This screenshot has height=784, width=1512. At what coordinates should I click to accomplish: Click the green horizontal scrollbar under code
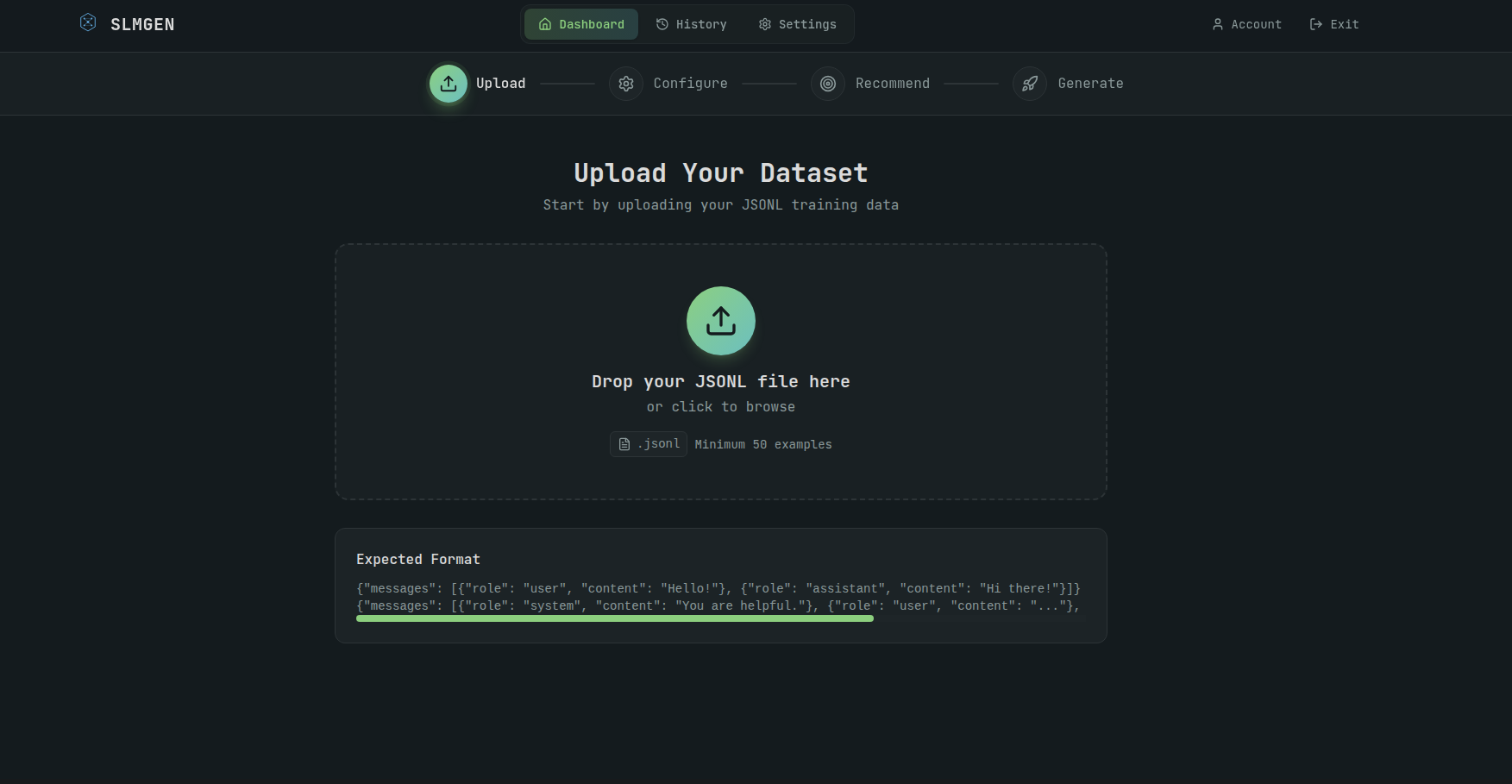point(615,618)
